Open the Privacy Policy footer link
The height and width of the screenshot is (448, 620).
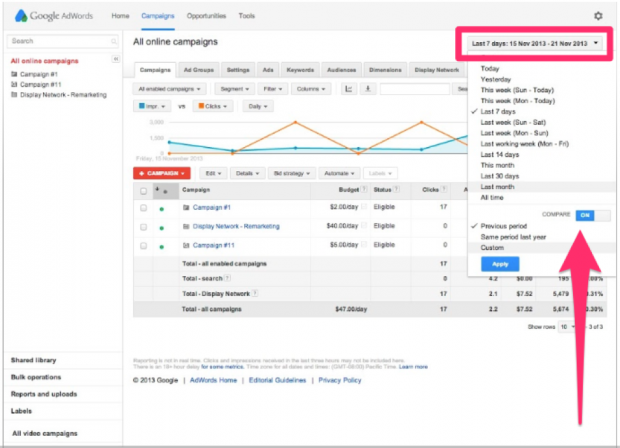tap(340, 380)
